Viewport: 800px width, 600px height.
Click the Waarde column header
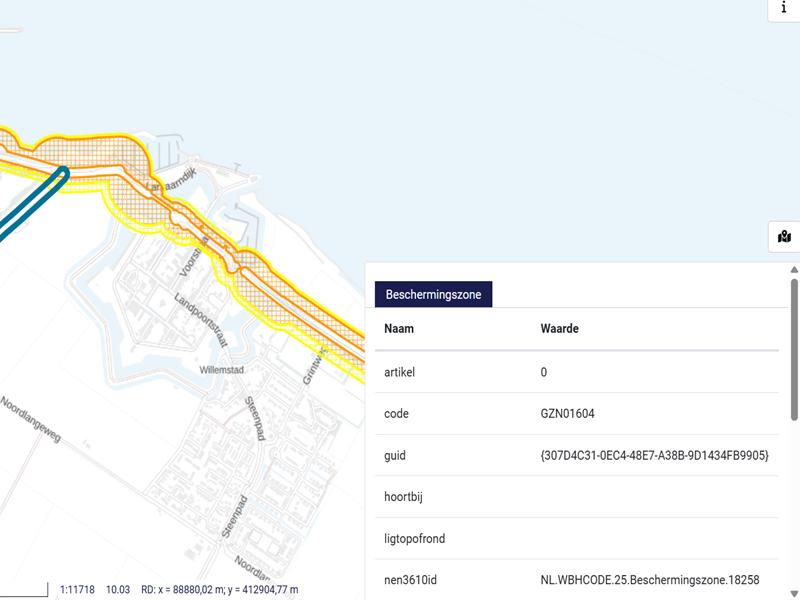[x=559, y=329]
